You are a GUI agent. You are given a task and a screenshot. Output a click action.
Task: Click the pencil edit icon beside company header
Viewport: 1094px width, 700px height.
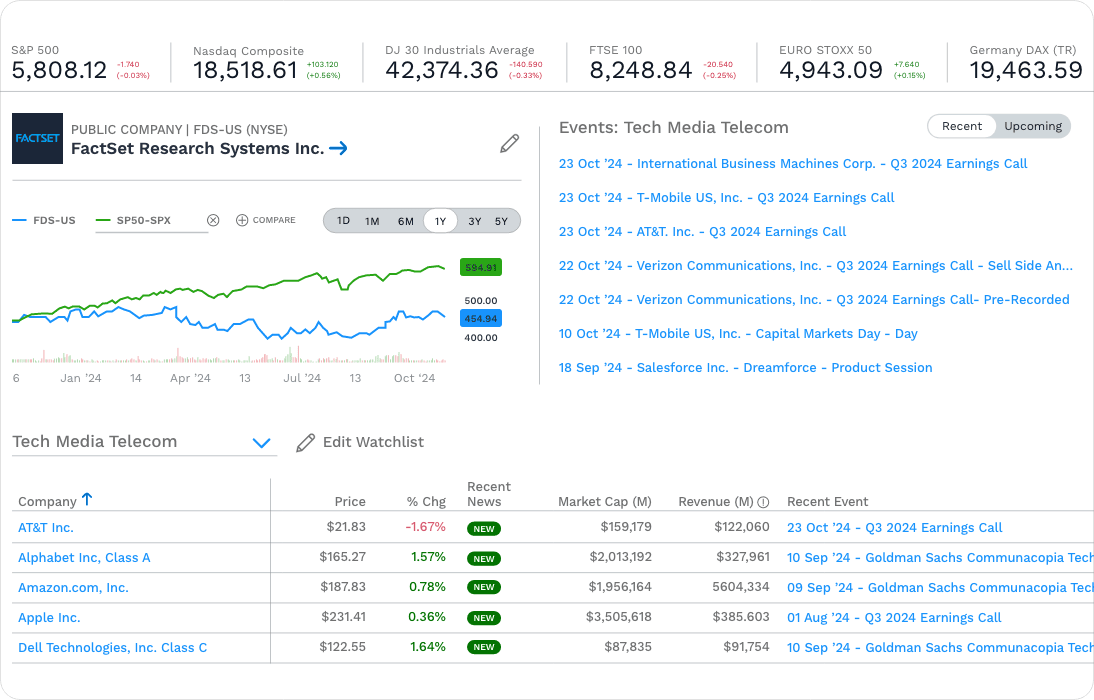[509, 143]
